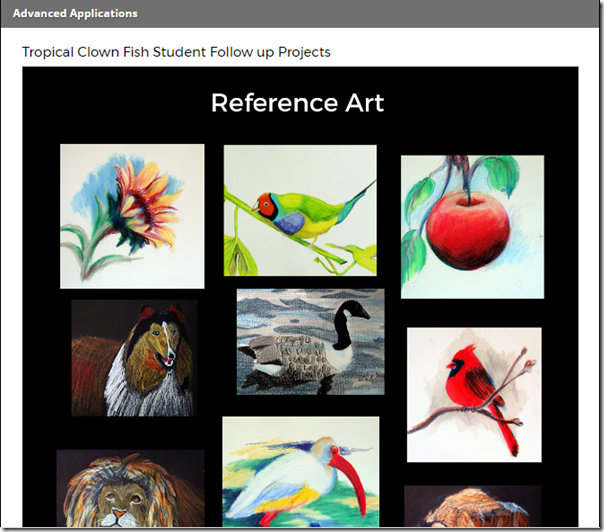Image resolution: width=604 pixels, height=532 pixels.
Task: Click the Tropical Clown Fish Student Follow up Projects title
Action: (176, 52)
